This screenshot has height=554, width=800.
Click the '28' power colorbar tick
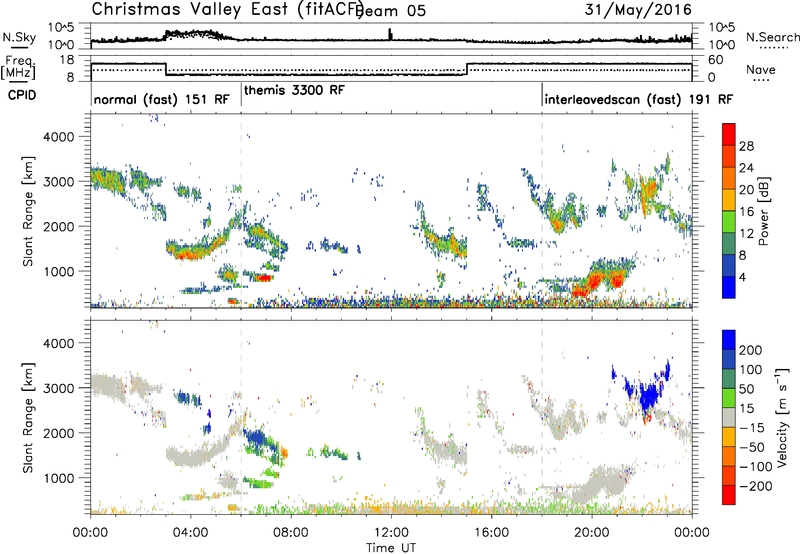(746, 146)
